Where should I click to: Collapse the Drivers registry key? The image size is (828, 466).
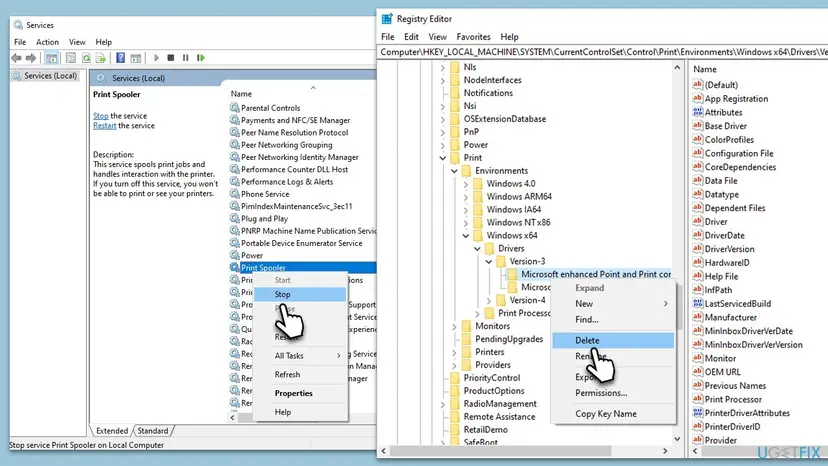(x=477, y=248)
